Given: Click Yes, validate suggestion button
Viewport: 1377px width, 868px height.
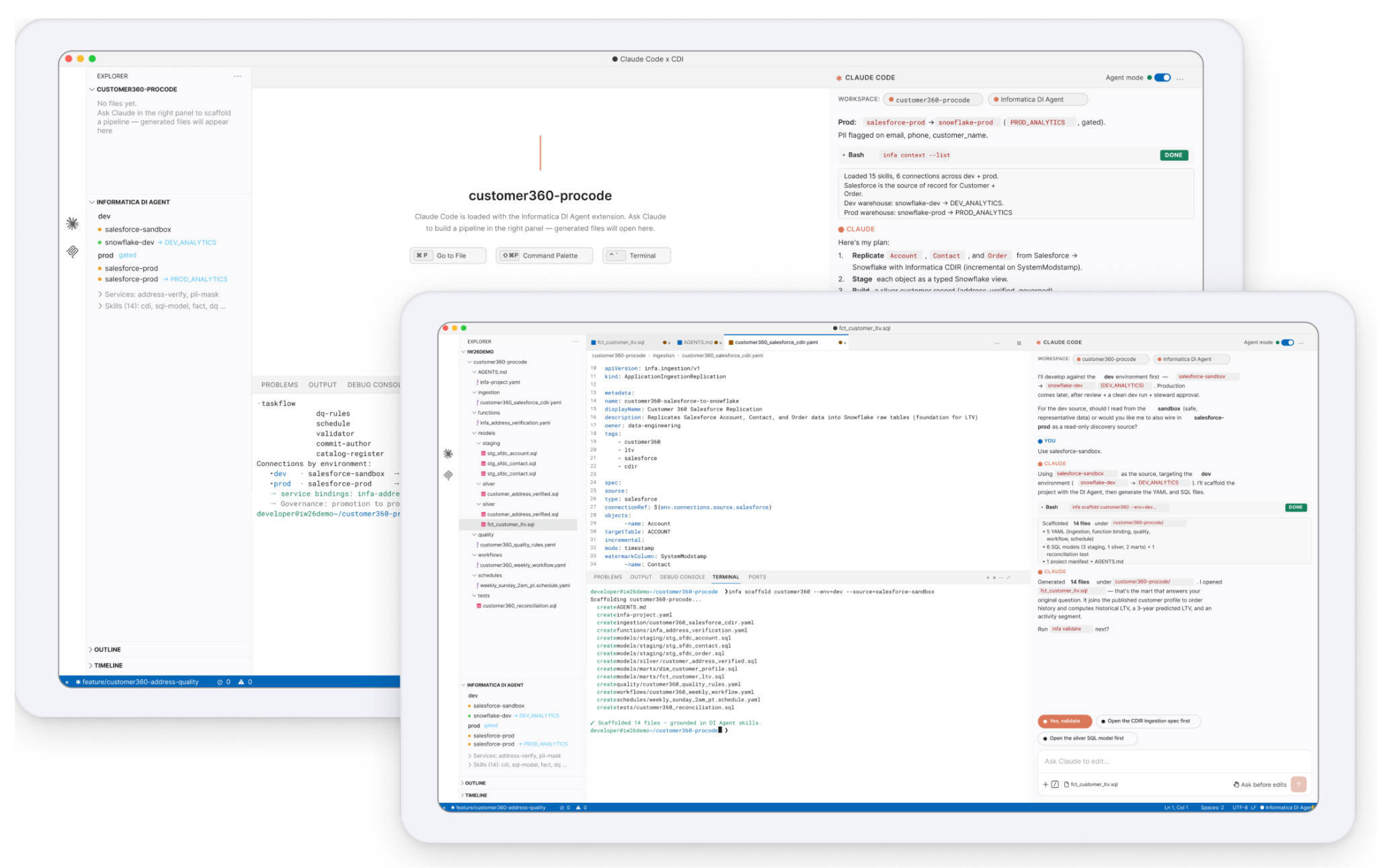Looking at the screenshot, I should [x=1064, y=721].
